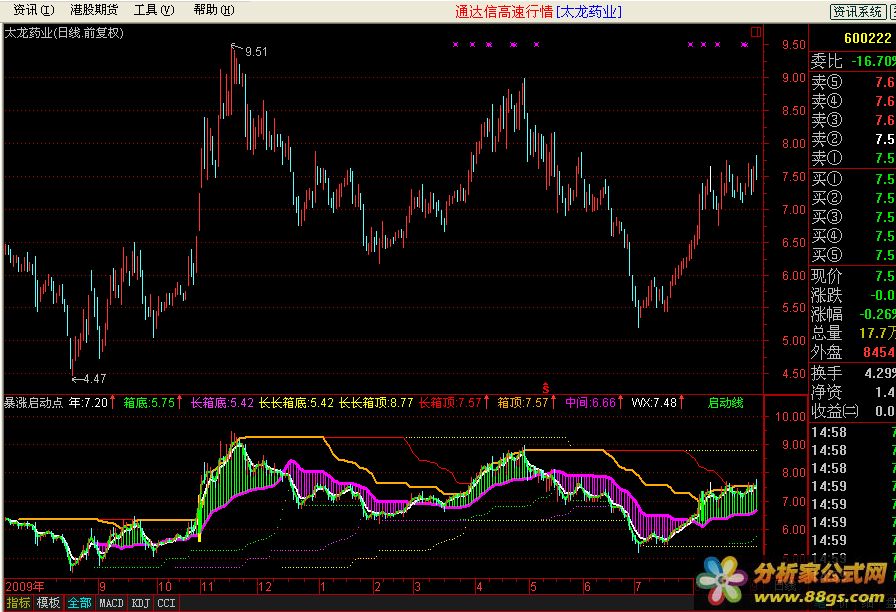Viewport: 896px width, 612px height.
Task: Click the 现价 current price row
Action: pyautogui.click(x=853, y=276)
